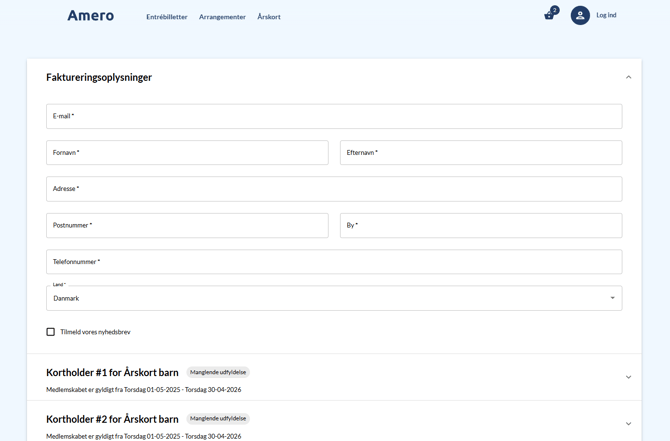This screenshot has width=670, height=441.
Task: Expand Kortholder #1 for Årskort barn
Action: (x=628, y=377)
